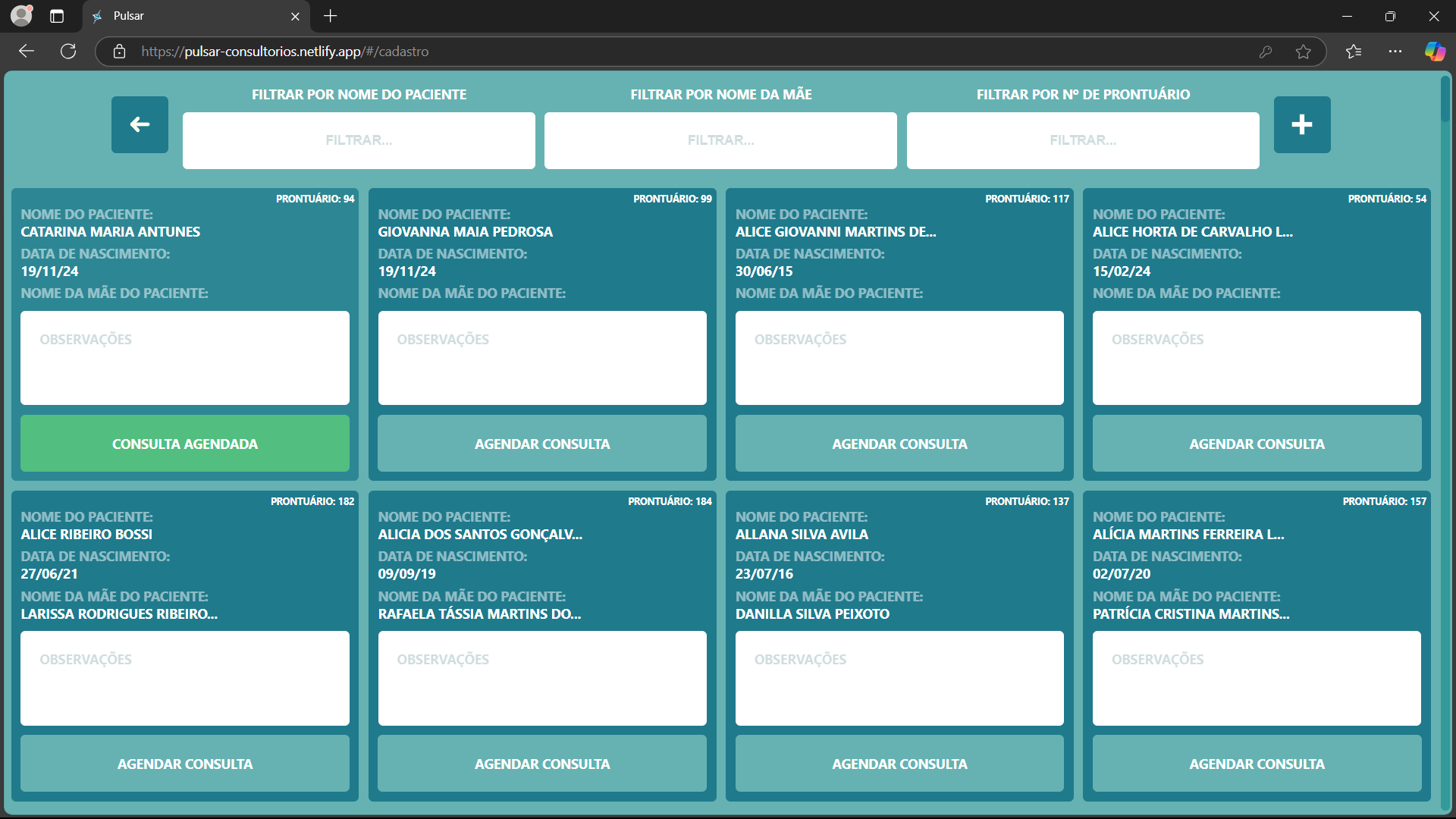Click the back arrow button in the app
Screen dimensions: 1456x819
[x=140, y=124]
